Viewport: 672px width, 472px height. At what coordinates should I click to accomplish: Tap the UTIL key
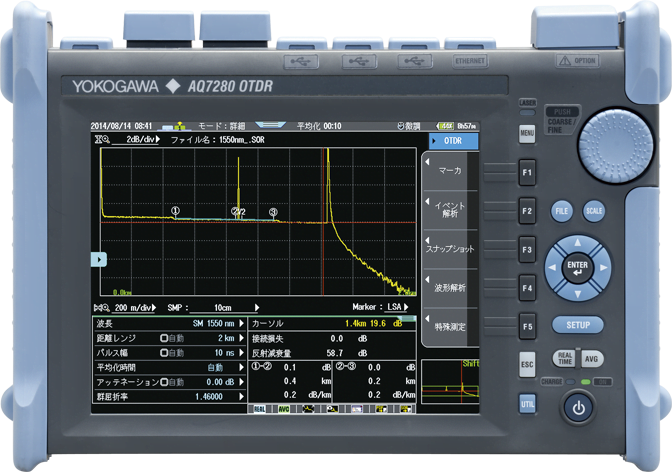point(527,404)
